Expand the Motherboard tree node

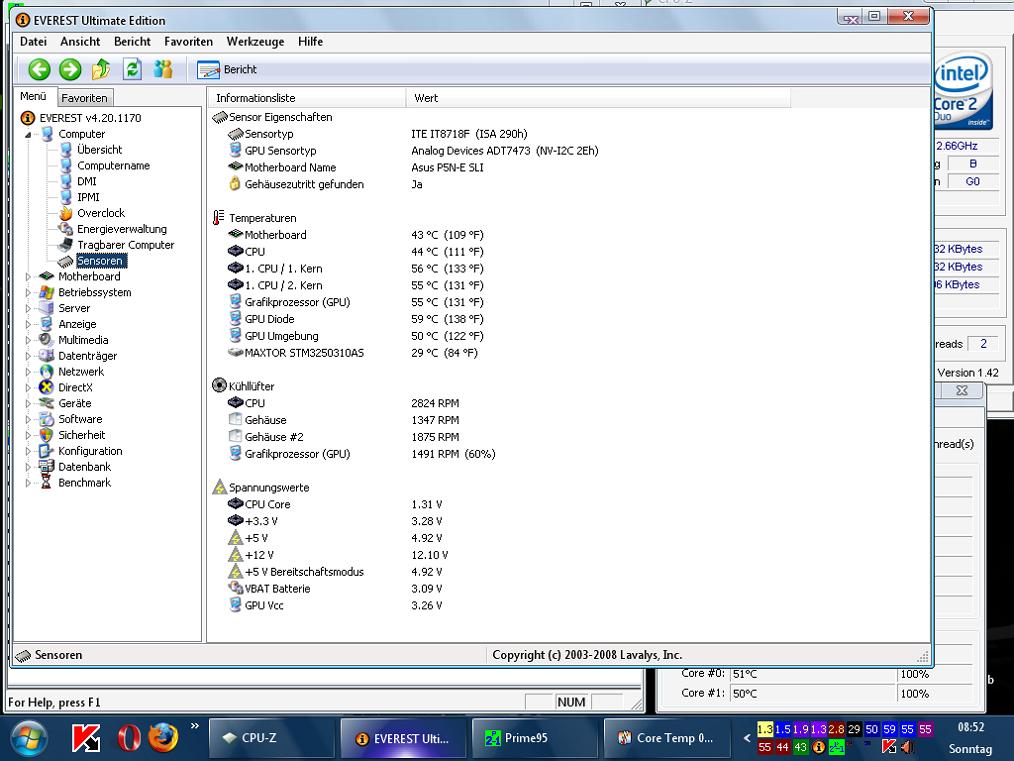[28, 277]
